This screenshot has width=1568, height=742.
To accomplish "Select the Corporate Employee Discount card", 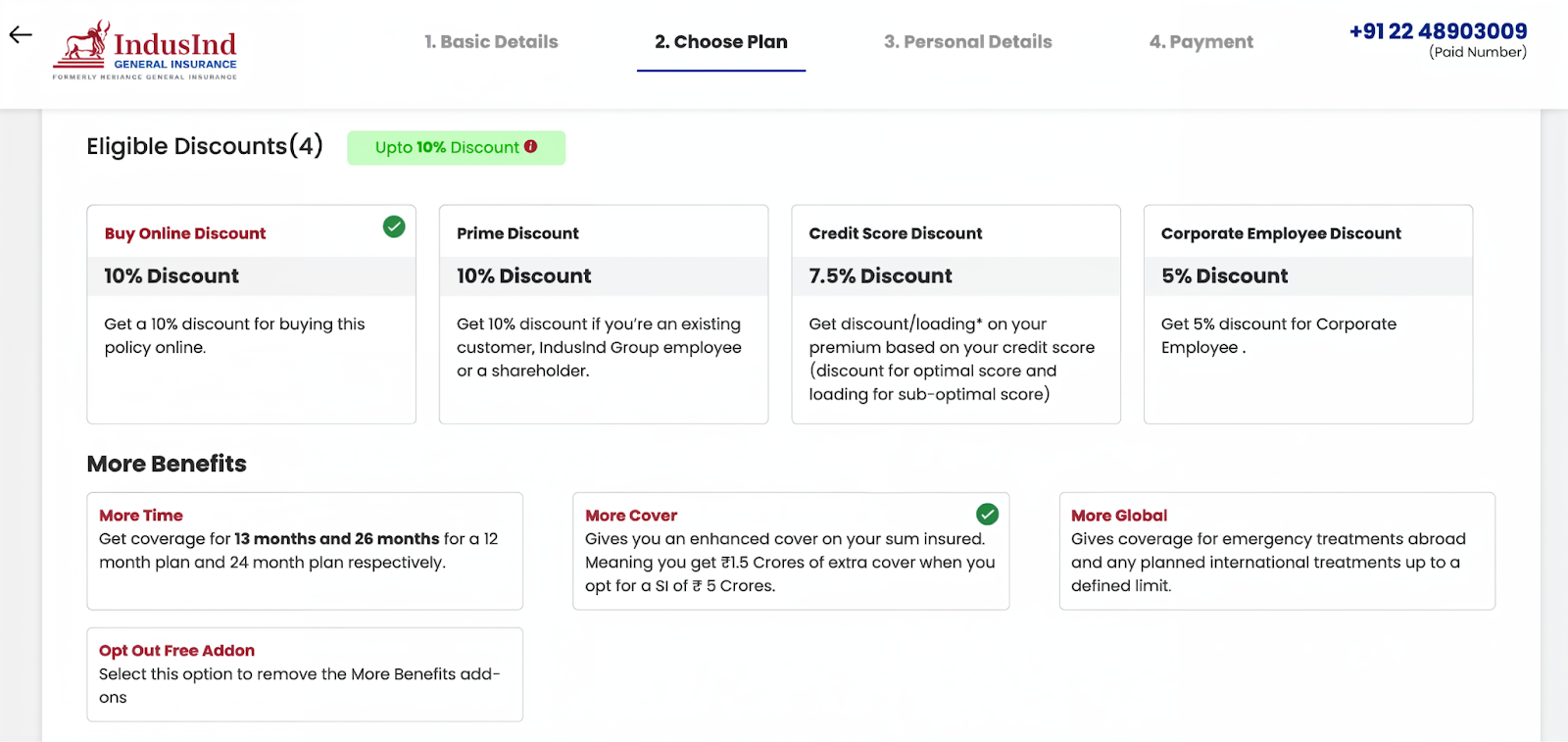I will (1308, 314).
